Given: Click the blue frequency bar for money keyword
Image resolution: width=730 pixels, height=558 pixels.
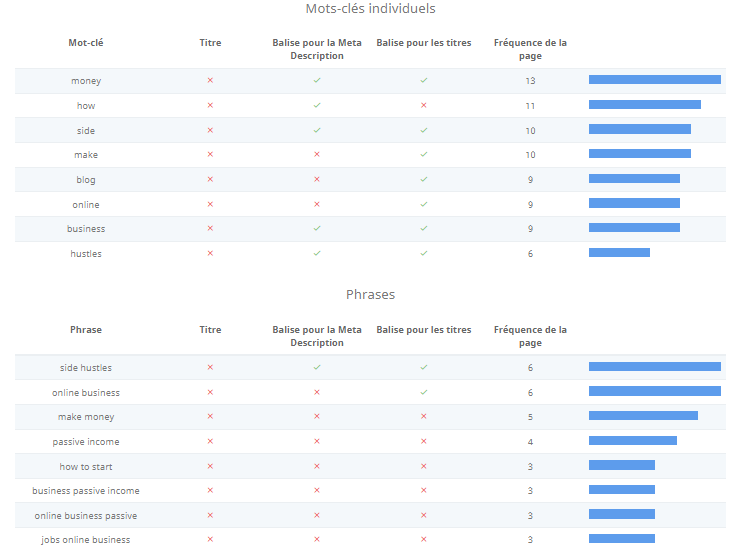Looking at the screenshot, I should (654, 80).
